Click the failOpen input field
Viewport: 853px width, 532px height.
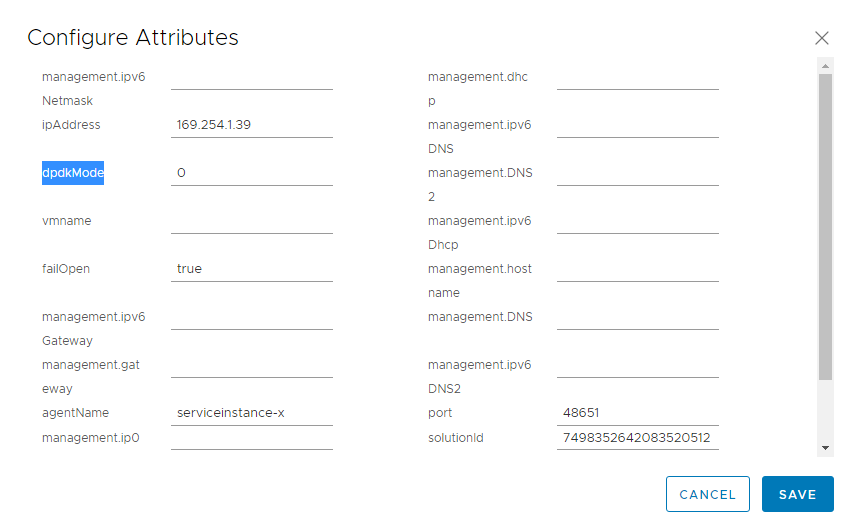251,269
